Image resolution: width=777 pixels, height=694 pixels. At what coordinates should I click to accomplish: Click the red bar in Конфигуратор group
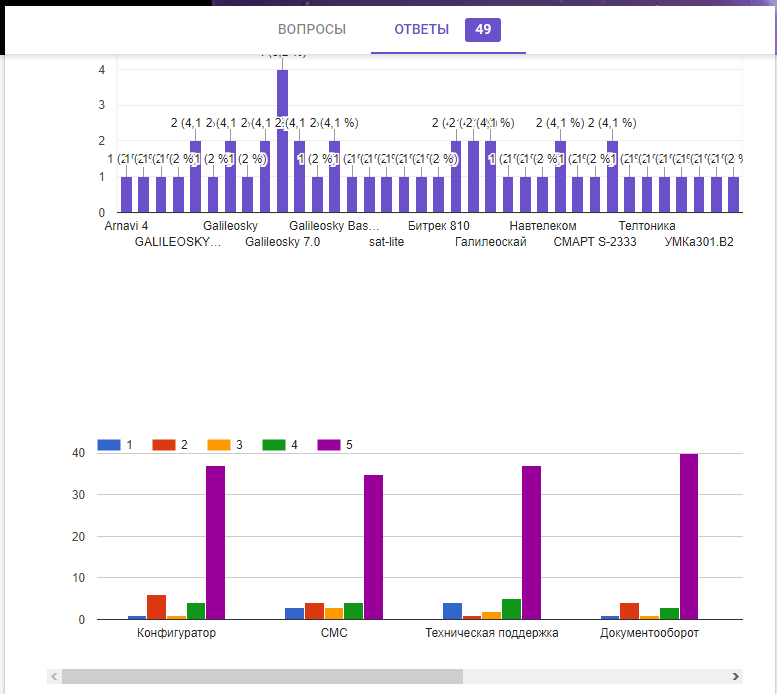click(156, 607)
